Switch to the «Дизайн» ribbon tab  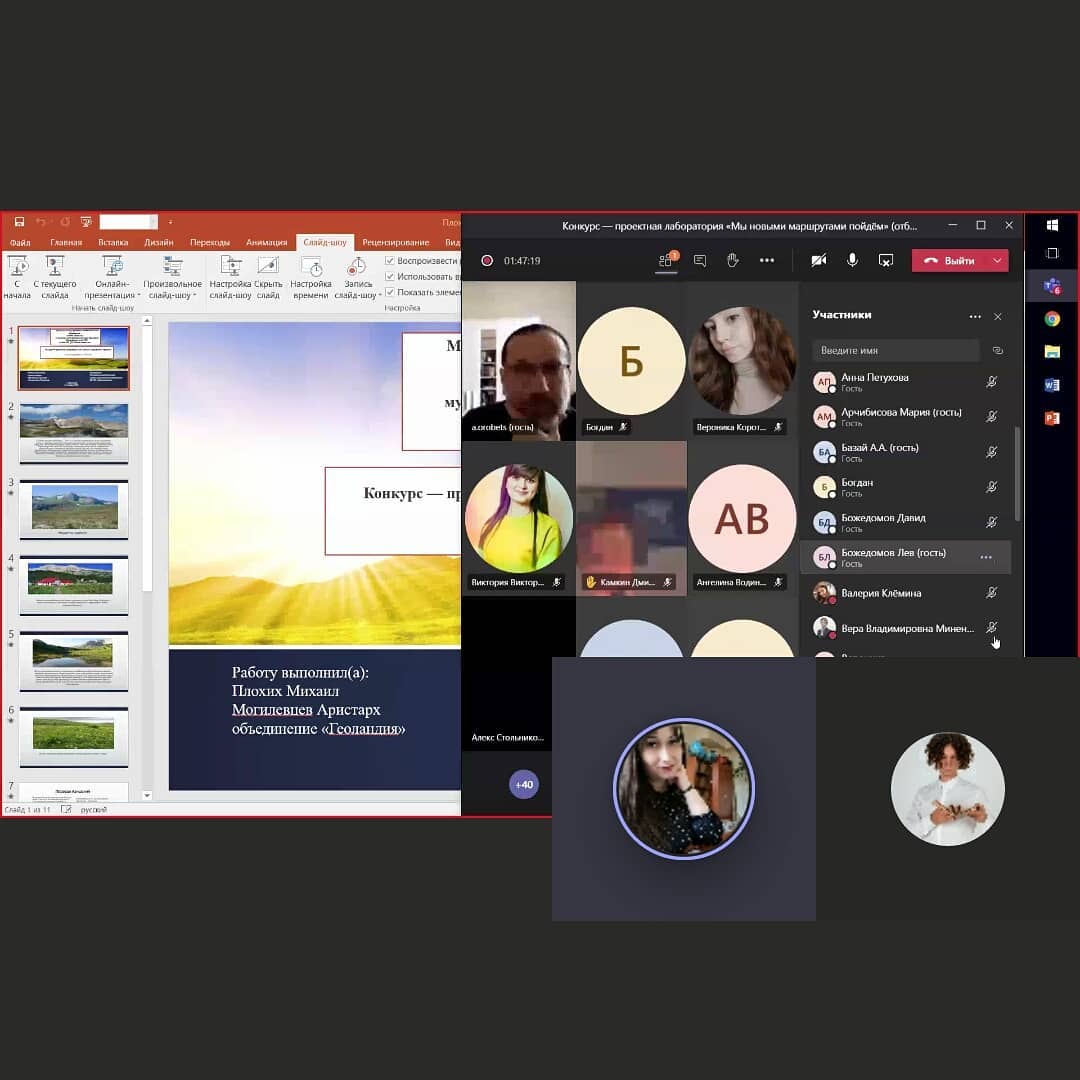click(x=158, y=242)
